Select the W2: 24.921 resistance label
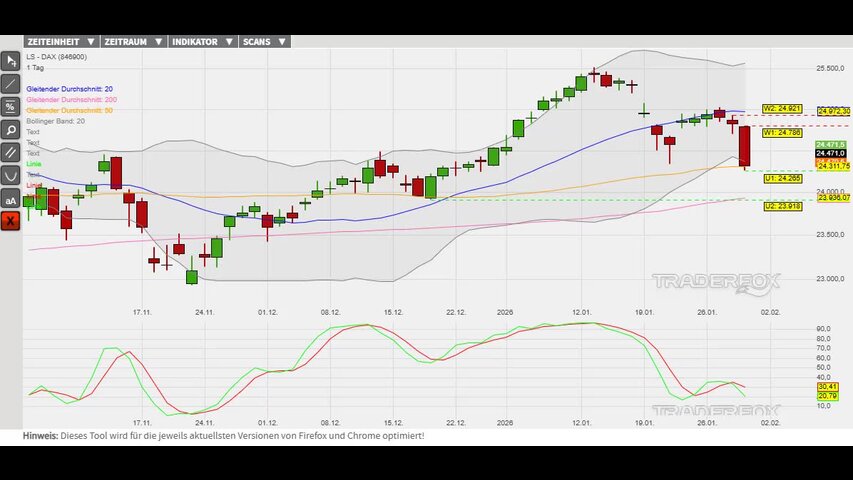853x480 pixels. point(782,108)
